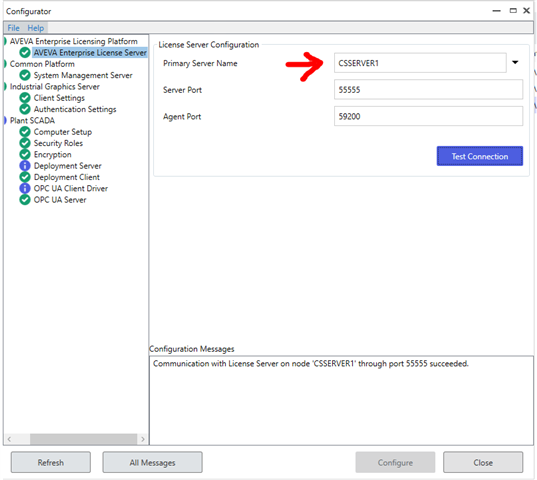Collapse the Plant SCADA tree node
The width and height of the screenshot is (537, 480).
point(5,121)
